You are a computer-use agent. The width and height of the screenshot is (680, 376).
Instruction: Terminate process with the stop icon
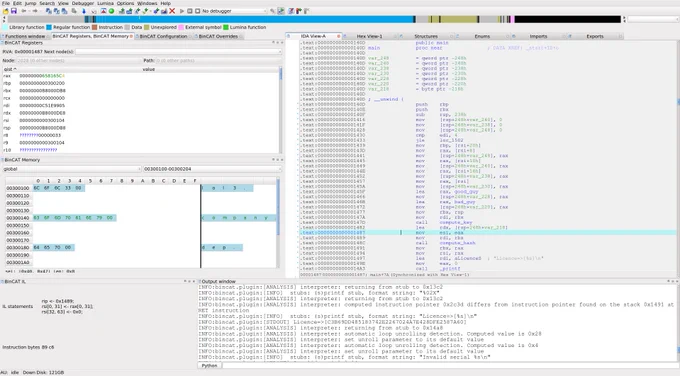pyautogui.click(x=197, y=11)
